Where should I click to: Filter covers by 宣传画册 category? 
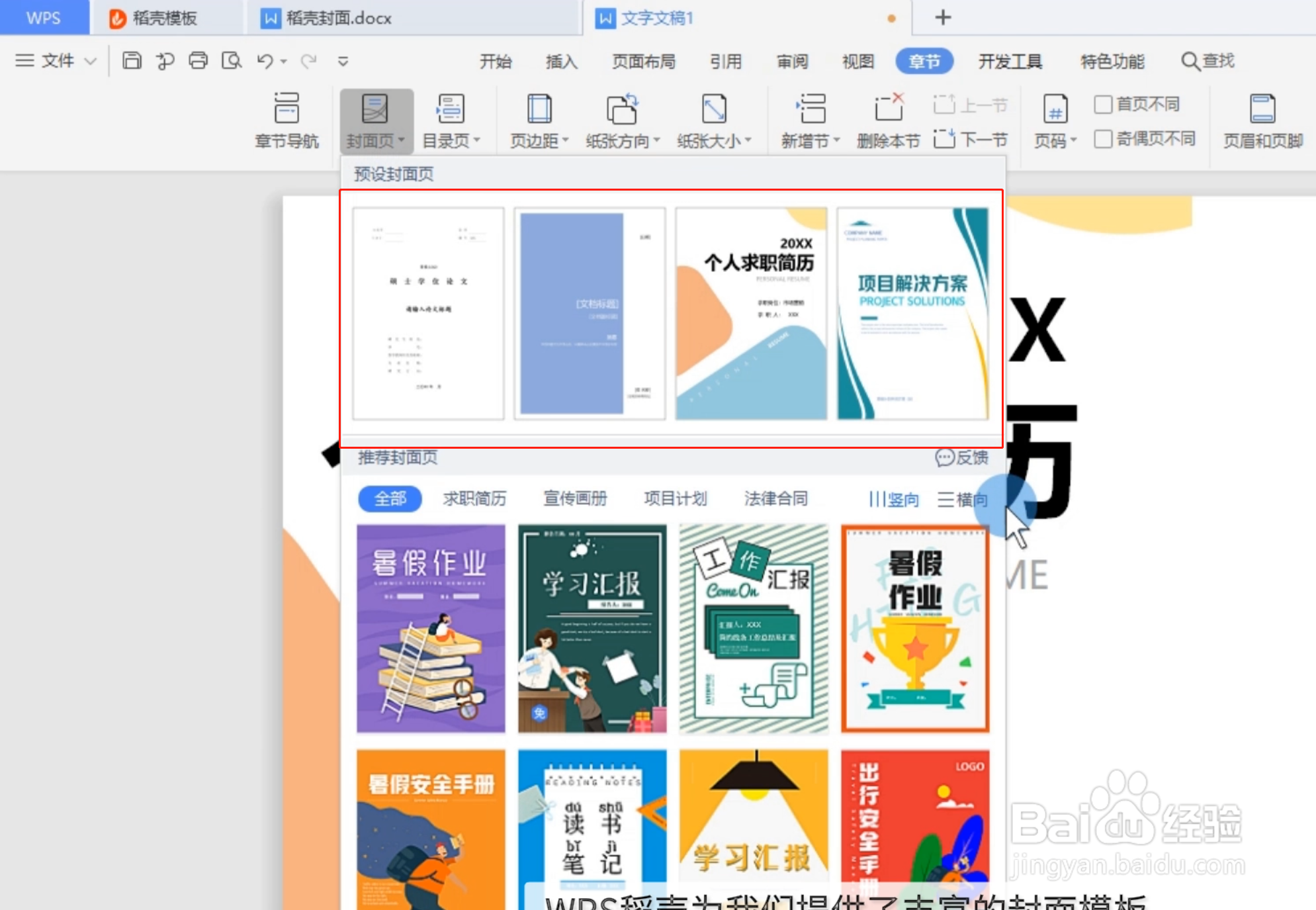575,499
